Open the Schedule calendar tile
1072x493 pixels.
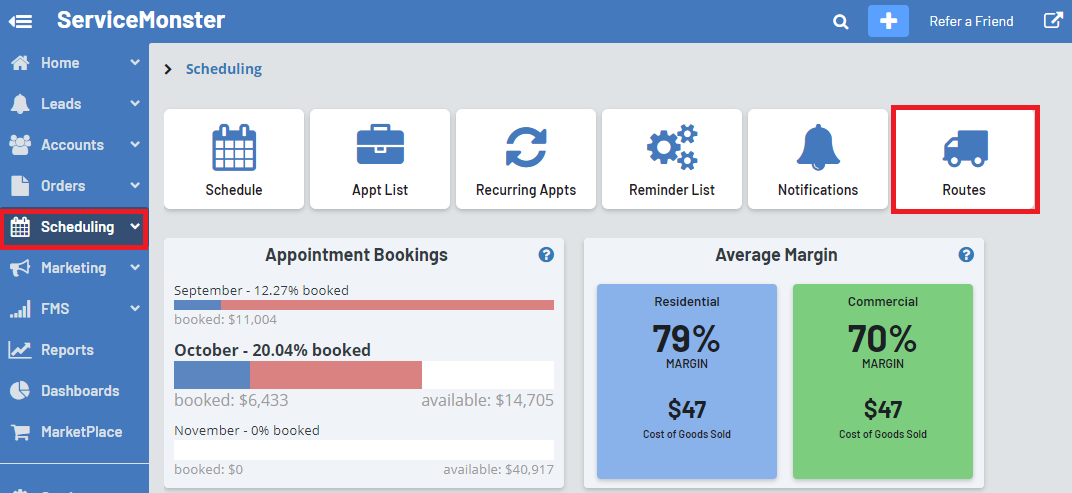pos(234,159)
